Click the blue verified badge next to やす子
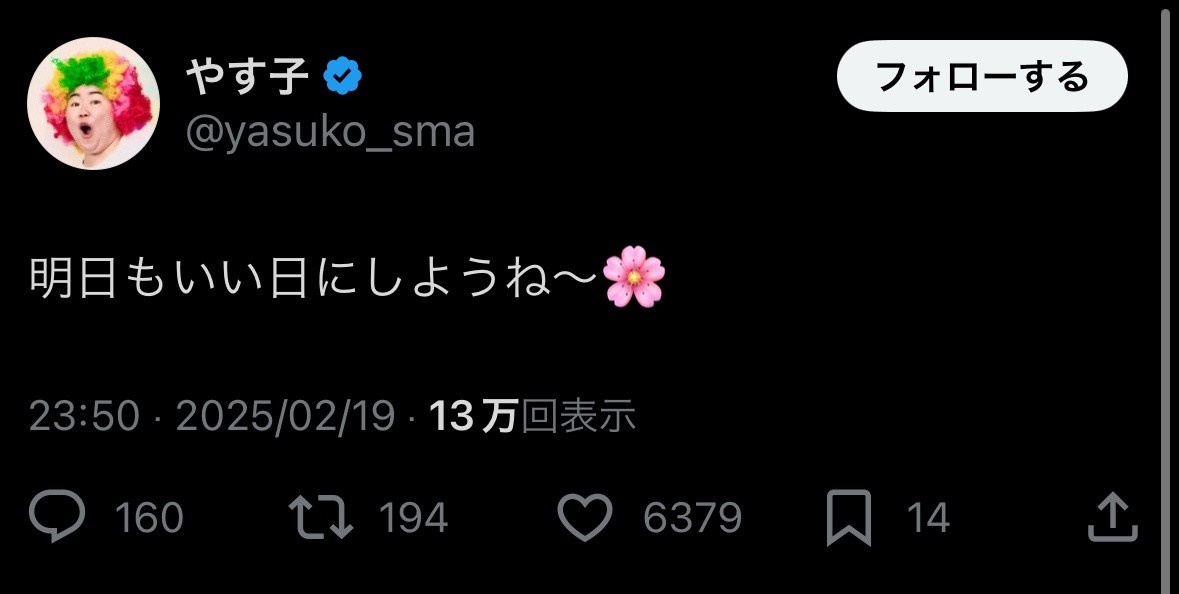 click(343, 75)
